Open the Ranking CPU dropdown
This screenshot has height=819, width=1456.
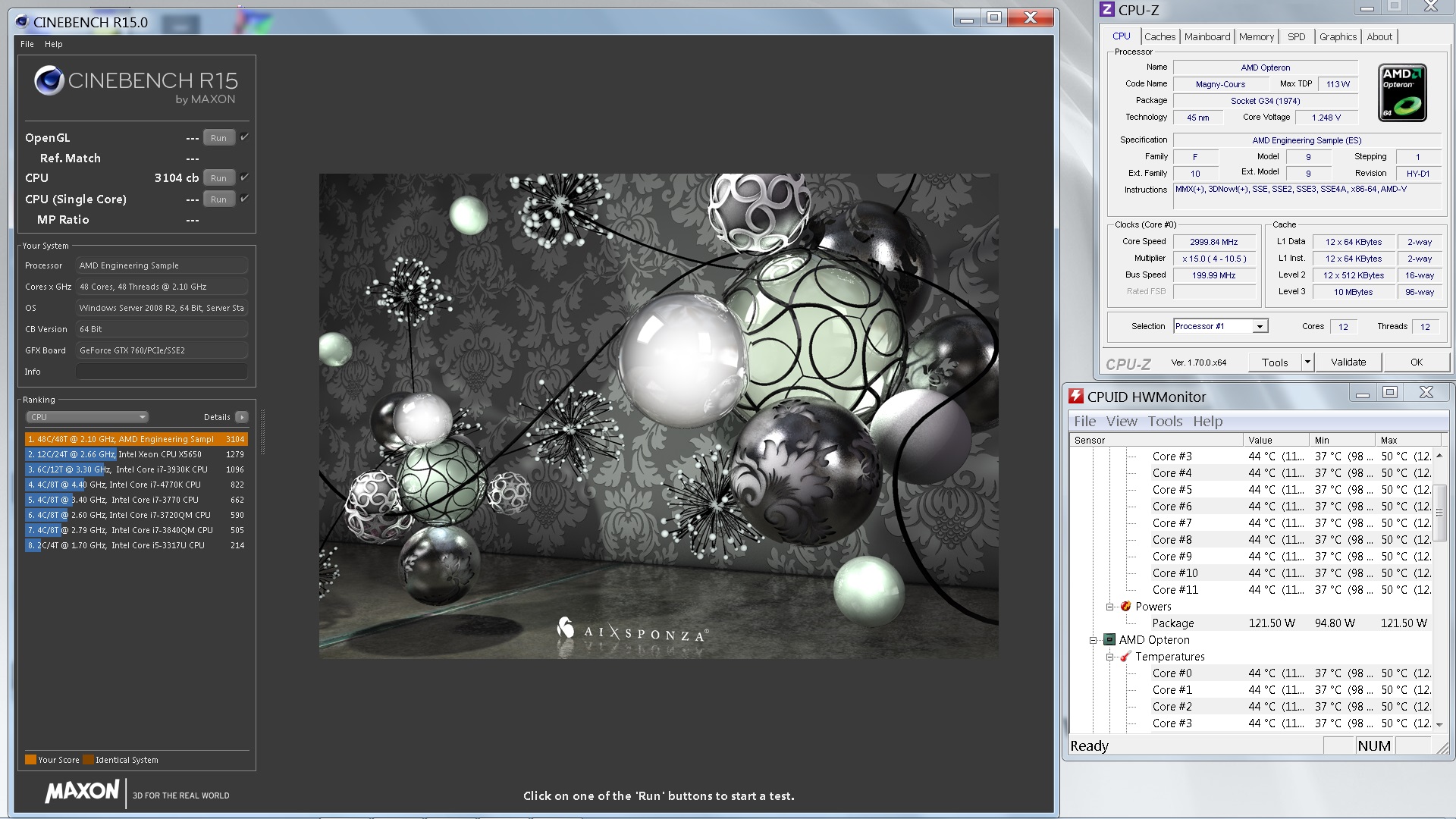click(x=87, y=417)
